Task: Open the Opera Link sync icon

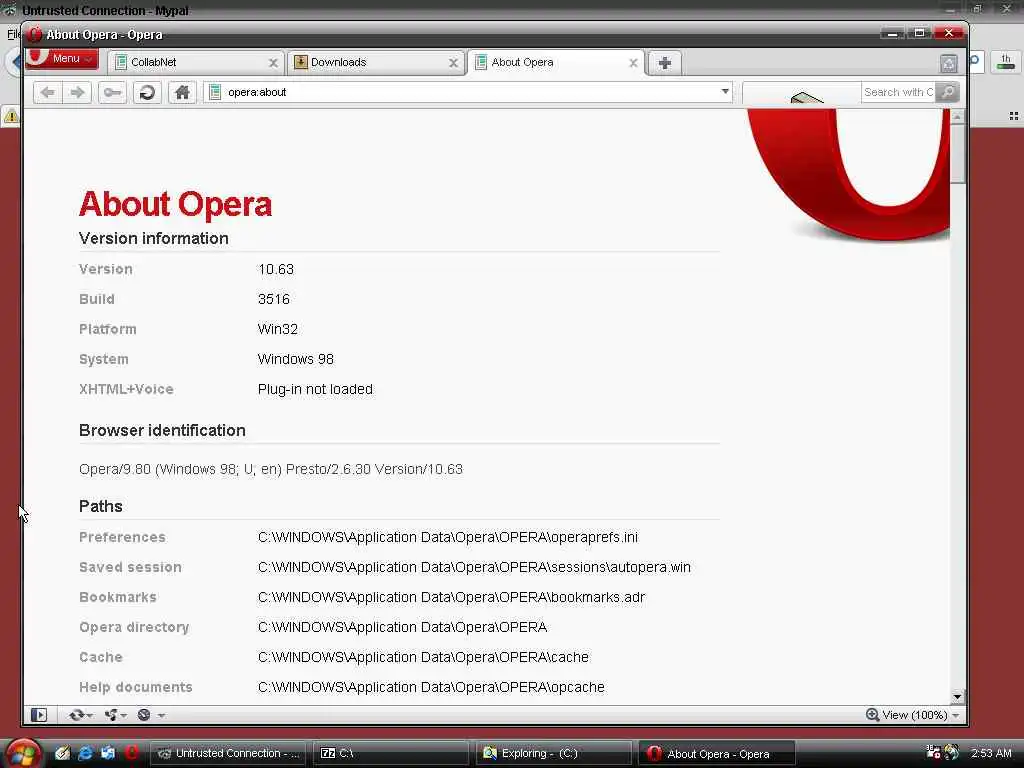Action: point(76,715)
